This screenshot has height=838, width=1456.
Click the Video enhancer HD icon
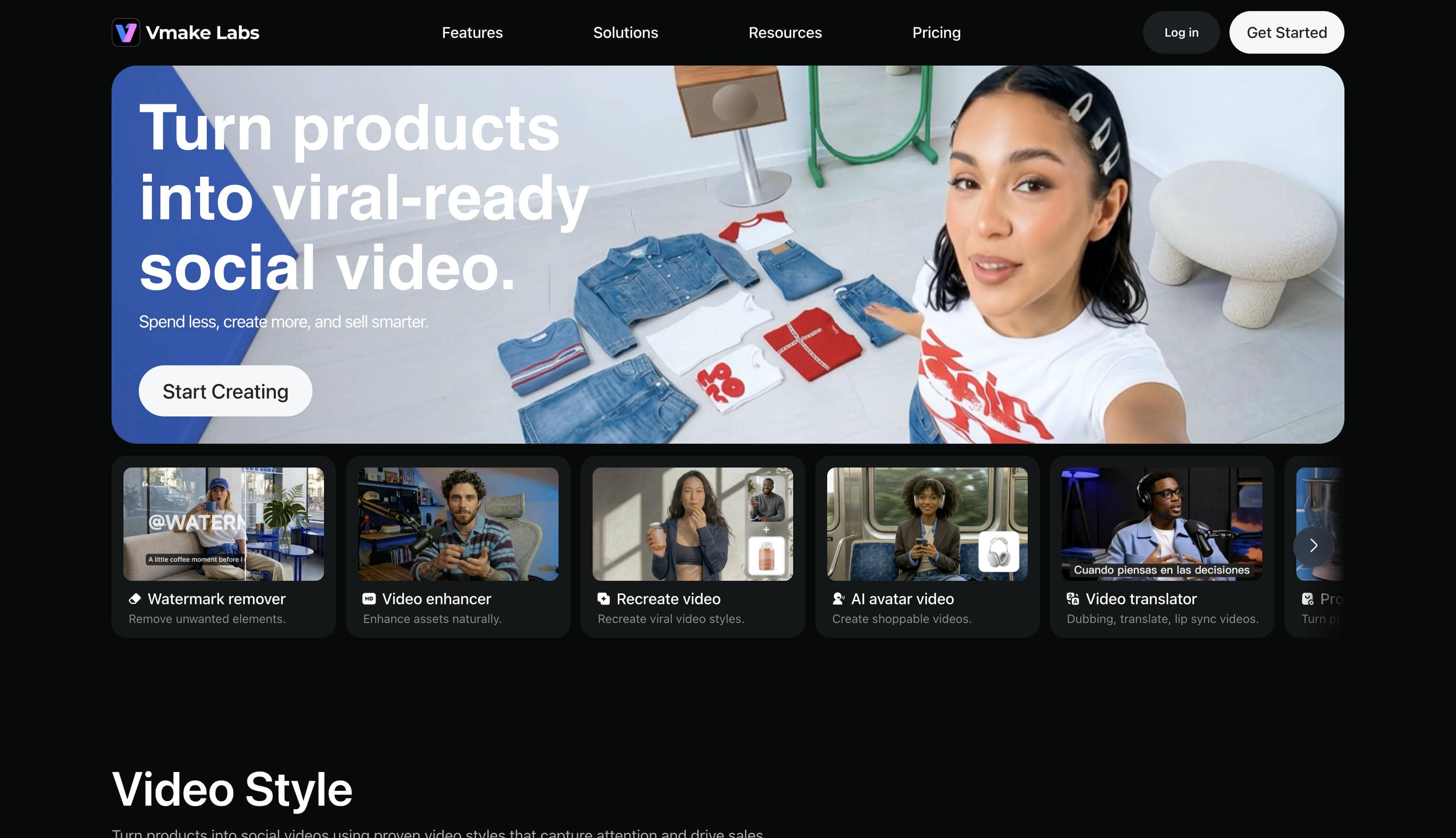(x=369, y=599)
